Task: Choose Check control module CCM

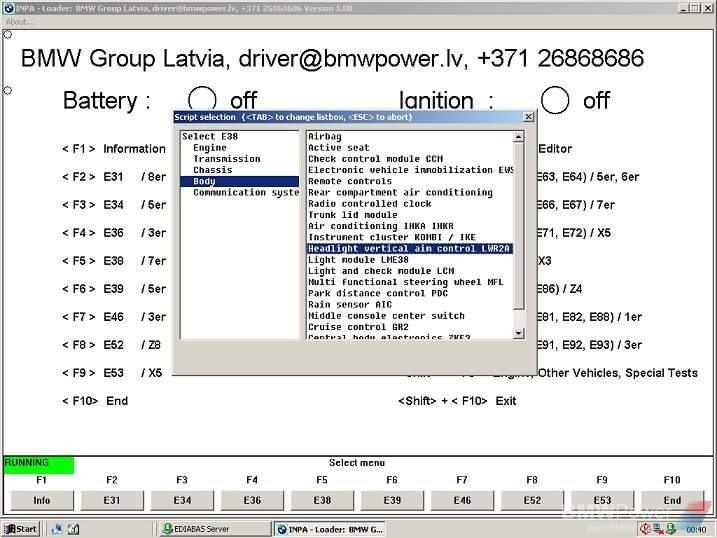Action: click(375, 159)
